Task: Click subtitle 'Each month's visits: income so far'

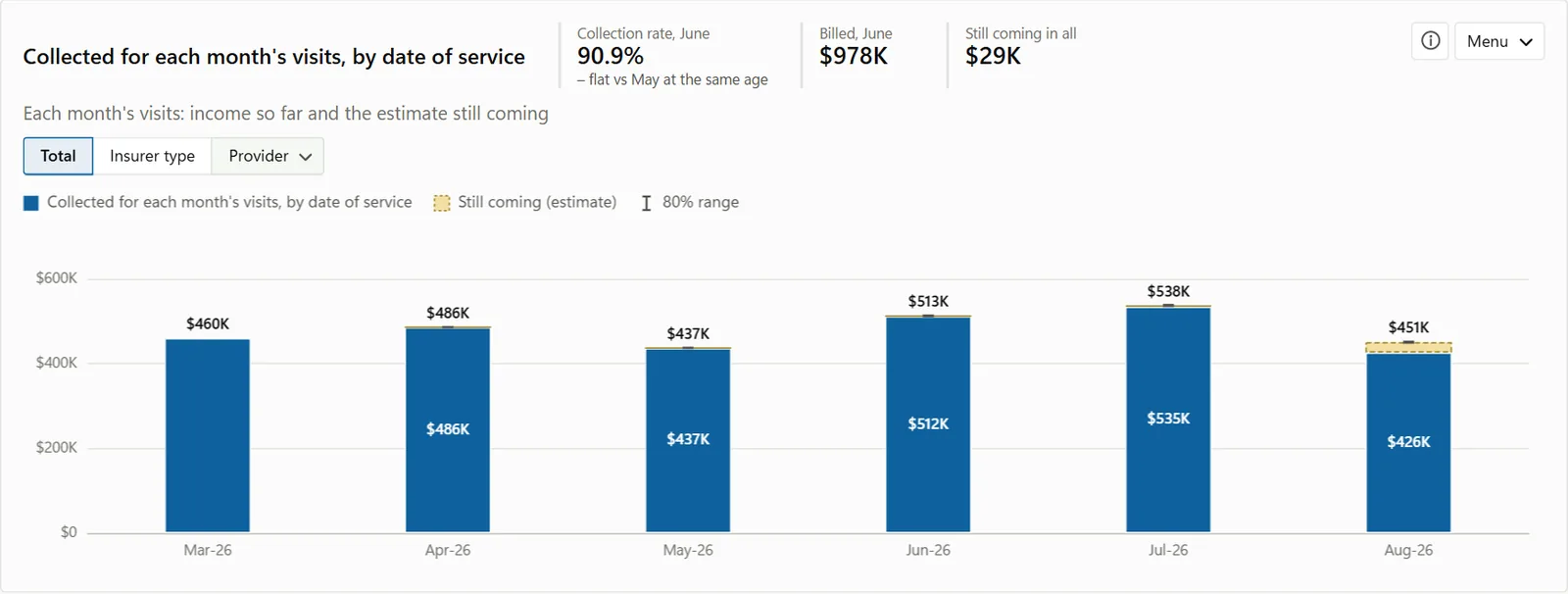Action: tap(286, 114)
